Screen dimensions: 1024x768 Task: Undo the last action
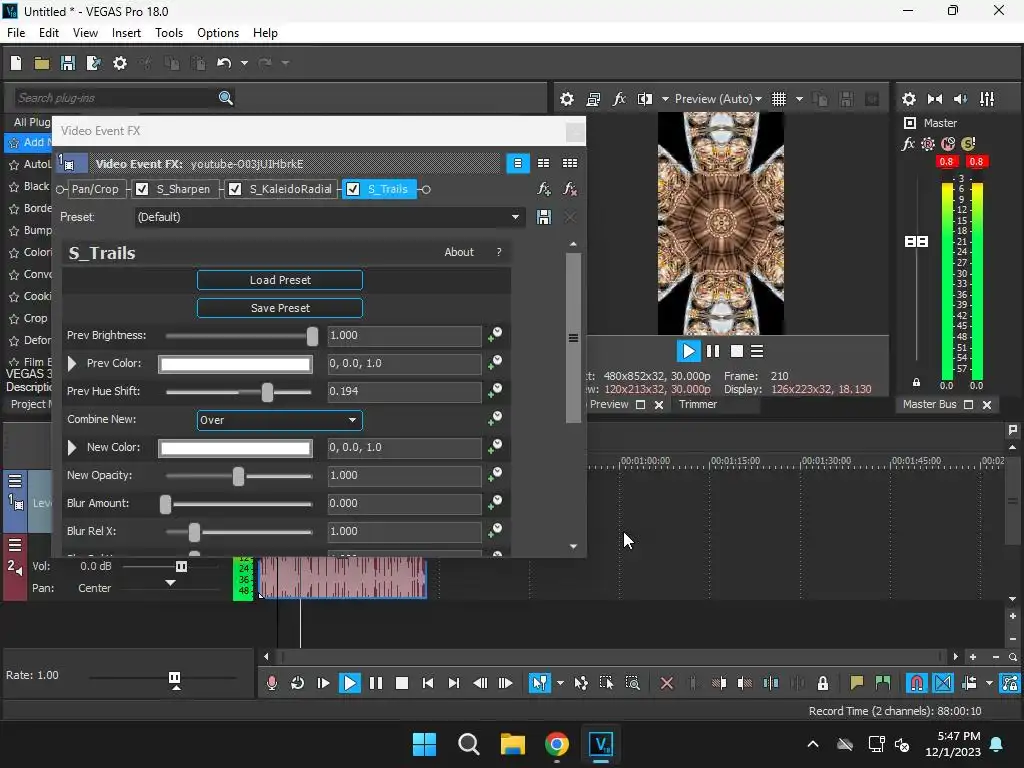pos(224,63)
